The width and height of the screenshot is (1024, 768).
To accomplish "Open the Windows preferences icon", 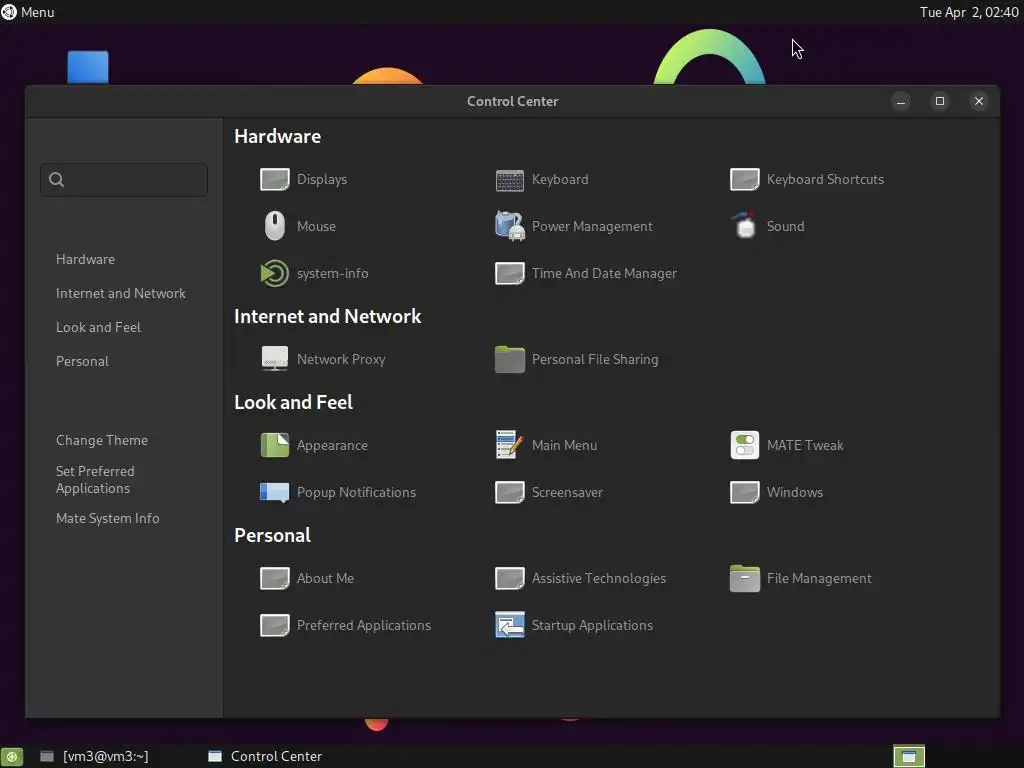I will 744,492.
